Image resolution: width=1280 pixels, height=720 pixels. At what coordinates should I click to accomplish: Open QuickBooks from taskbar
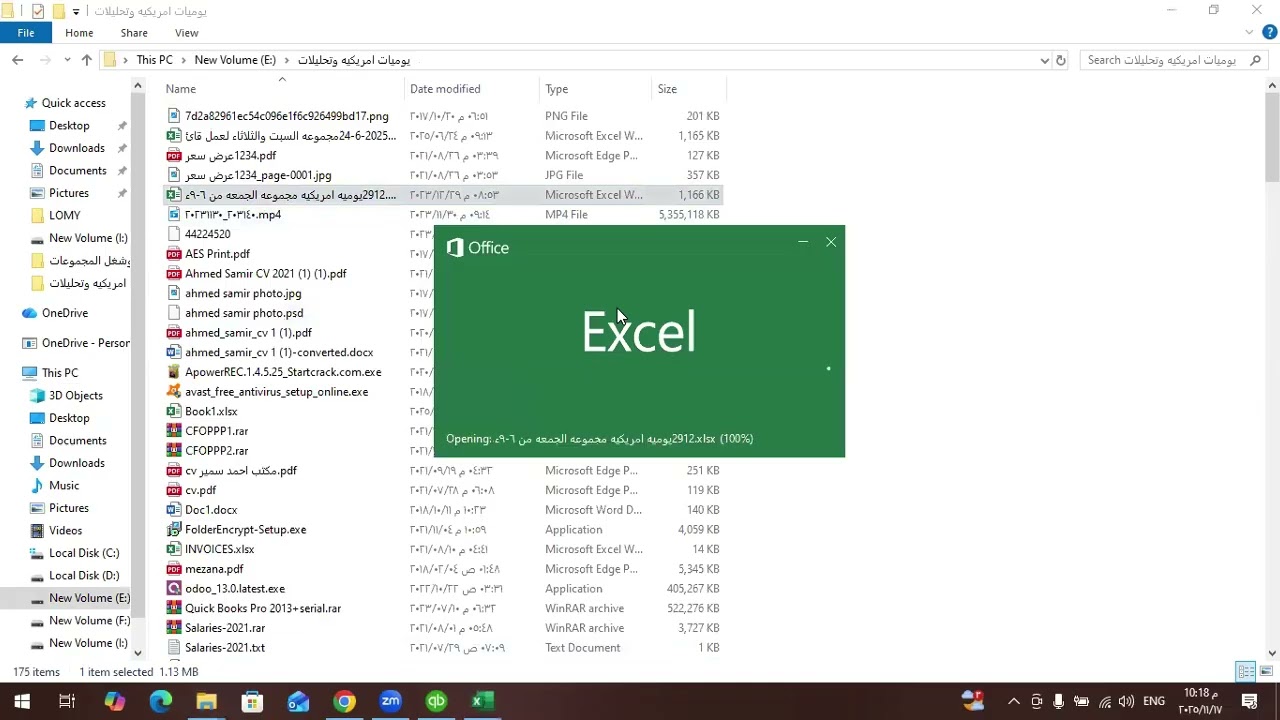[436, 701]
